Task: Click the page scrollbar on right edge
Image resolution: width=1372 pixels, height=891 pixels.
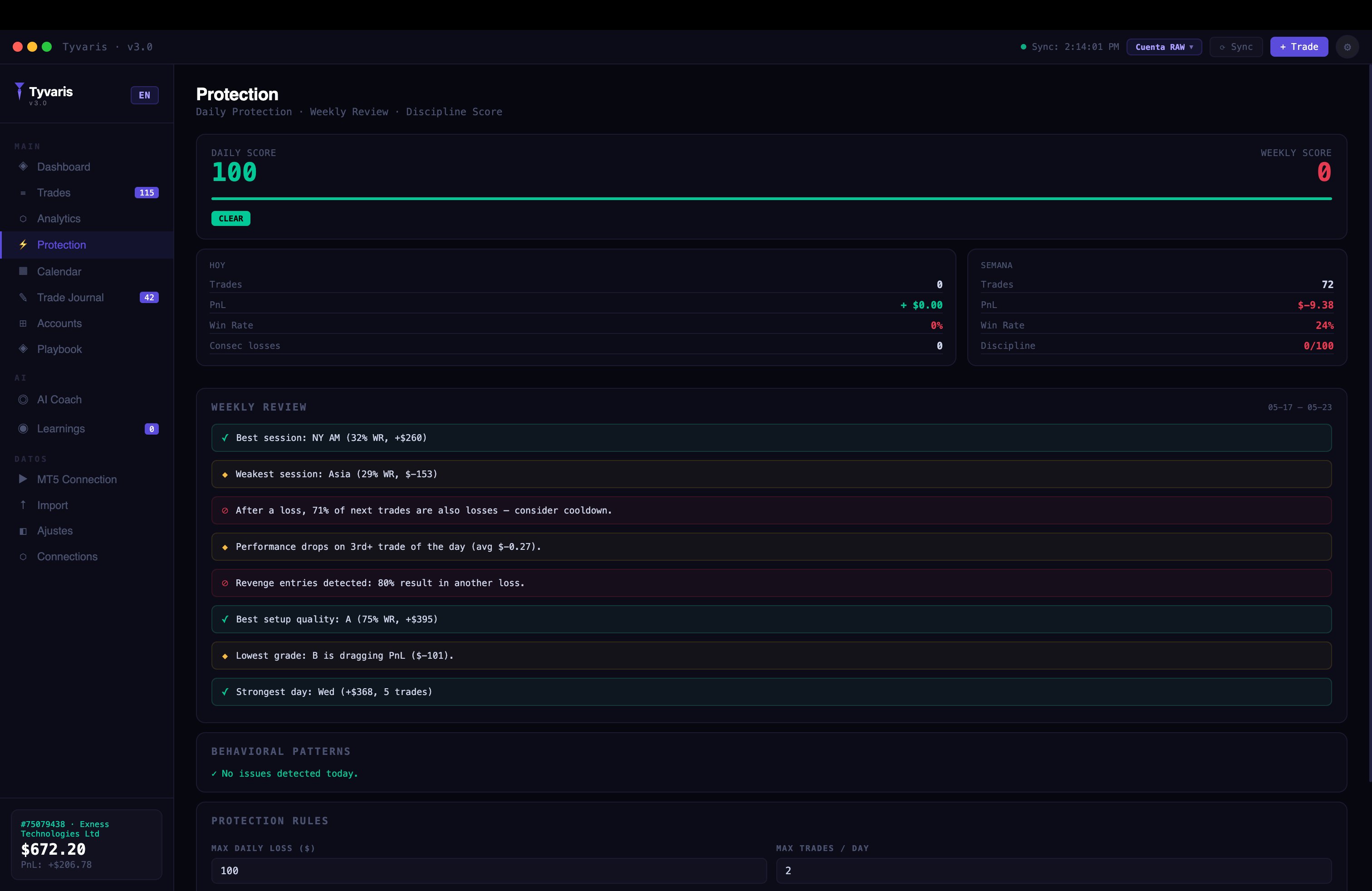Action: point(1370,424)
